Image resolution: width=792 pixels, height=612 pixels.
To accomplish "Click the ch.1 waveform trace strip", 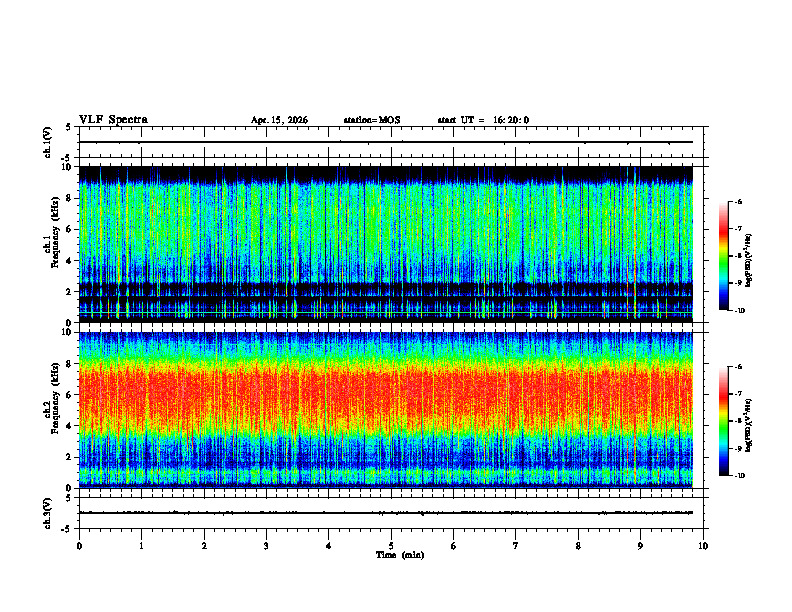I will pos(391,142).
